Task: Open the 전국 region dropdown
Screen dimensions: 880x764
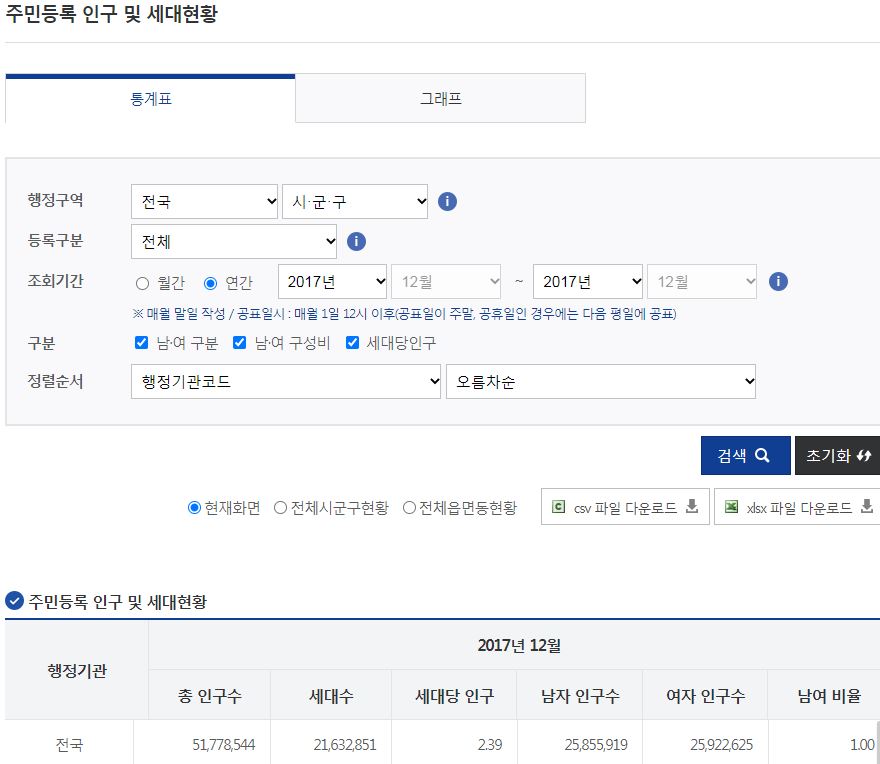Action: click(204, 201)
